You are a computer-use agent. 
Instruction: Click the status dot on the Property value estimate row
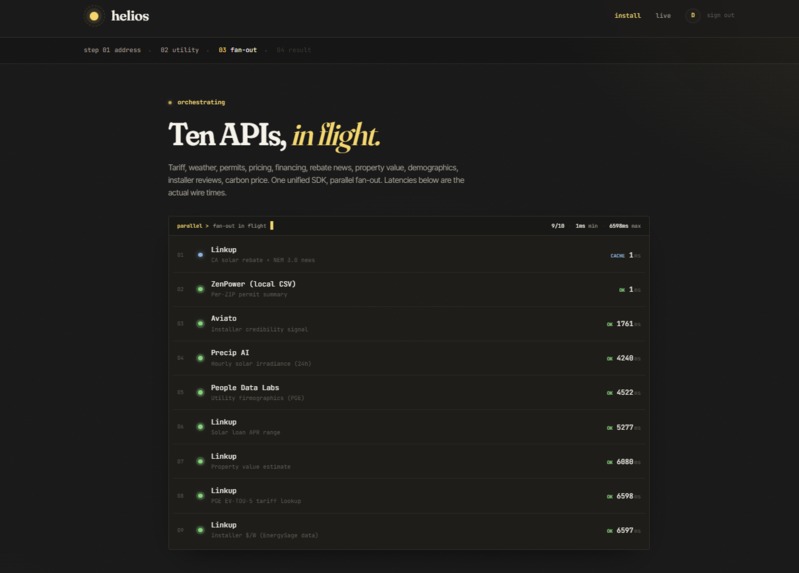pos(200,461)
